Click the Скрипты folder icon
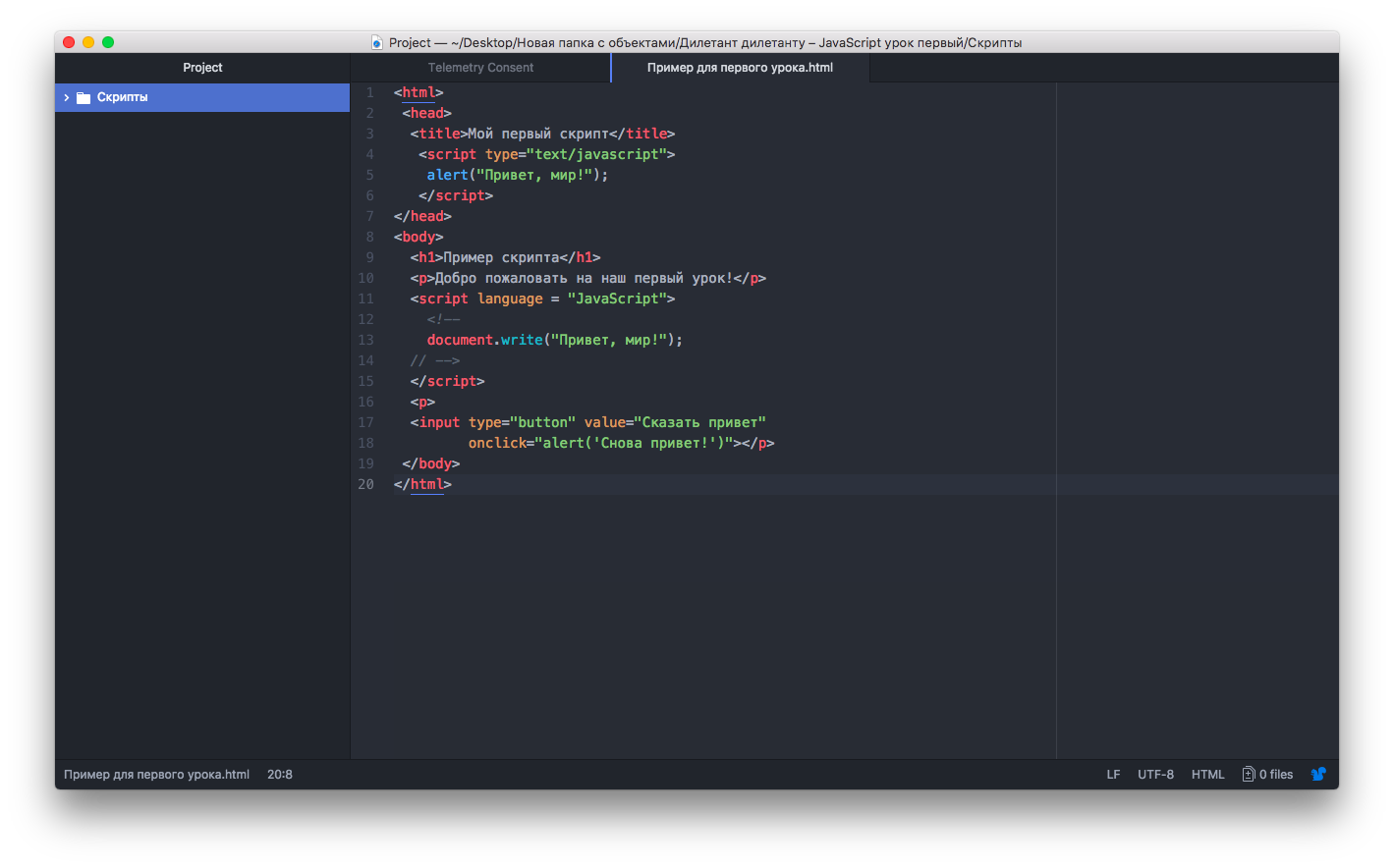This screenshot has width=1394, height=868. [84, 97]
